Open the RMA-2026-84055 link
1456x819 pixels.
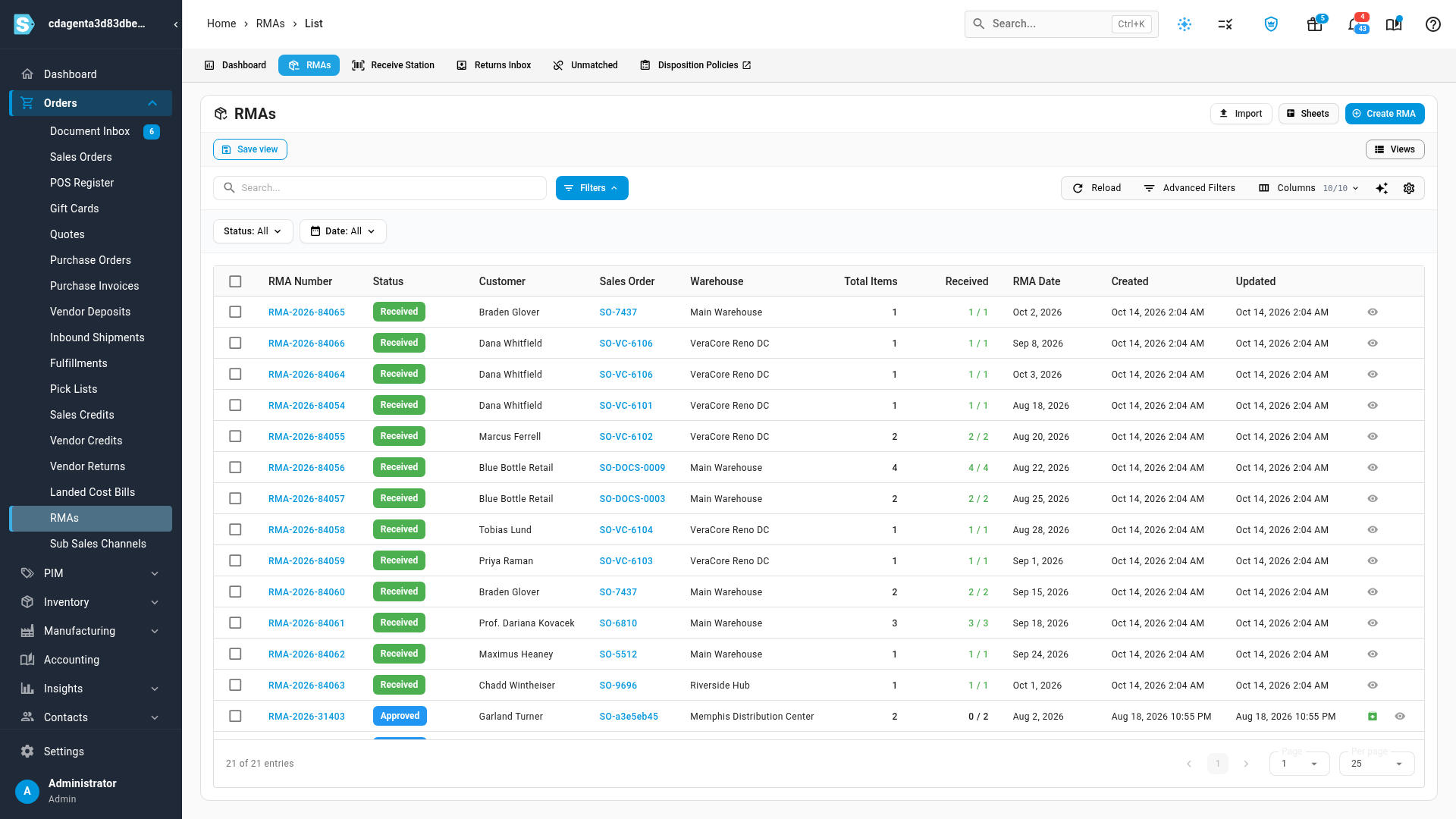306,437
